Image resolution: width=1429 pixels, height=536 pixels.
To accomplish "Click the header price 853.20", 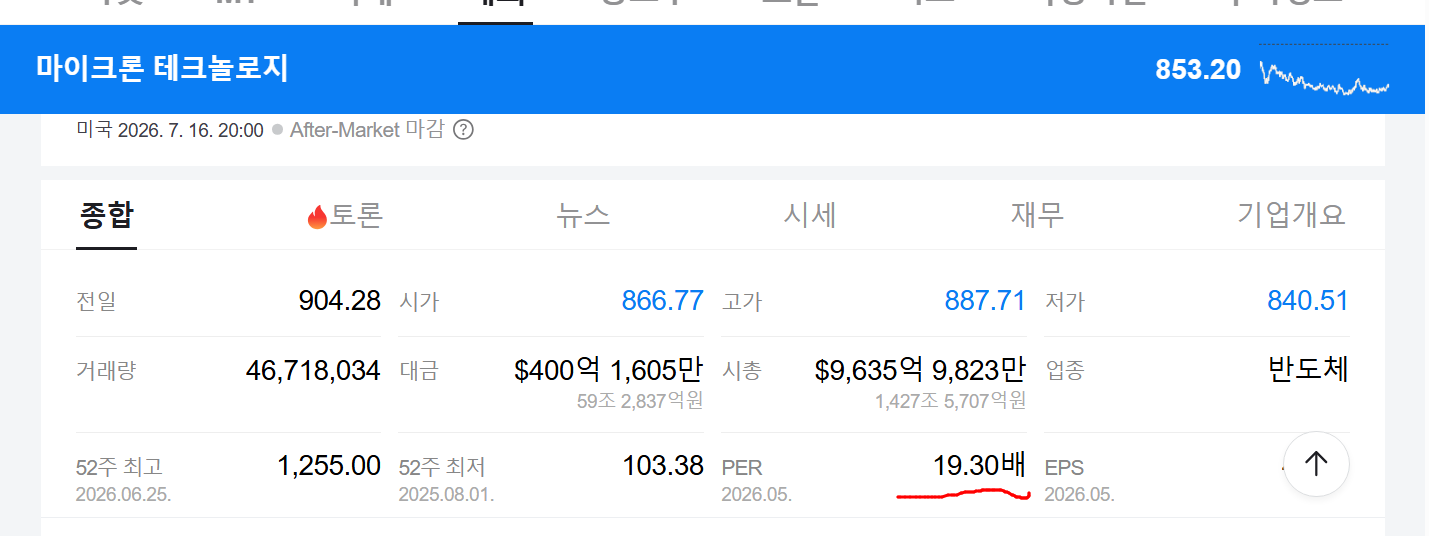I will click(1198, 70).
